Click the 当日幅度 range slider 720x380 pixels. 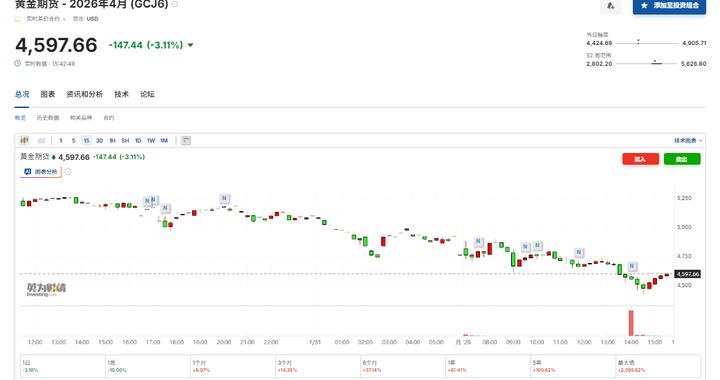tap(647, 43)
